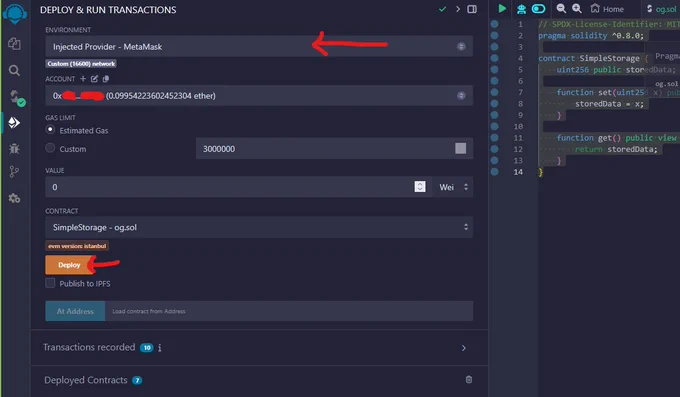Switch to the og.sol editor tab
680x397 pixels.
tap(662, 9)
